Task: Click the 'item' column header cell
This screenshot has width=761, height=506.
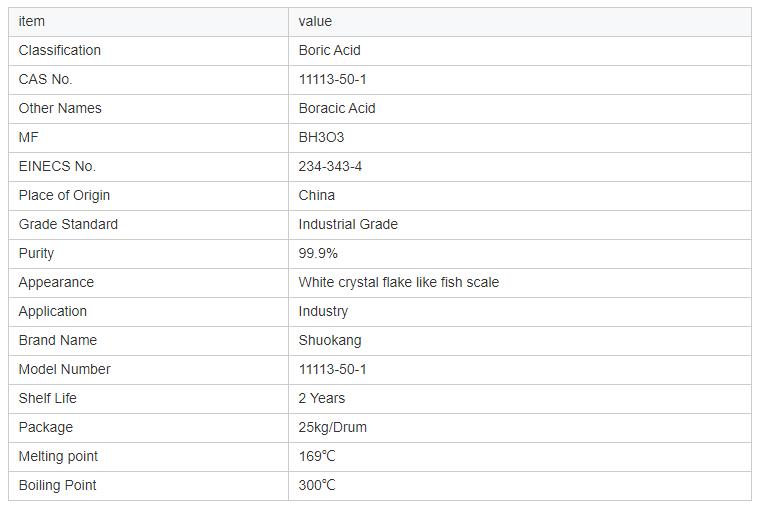Action: [x=32, y=21]
